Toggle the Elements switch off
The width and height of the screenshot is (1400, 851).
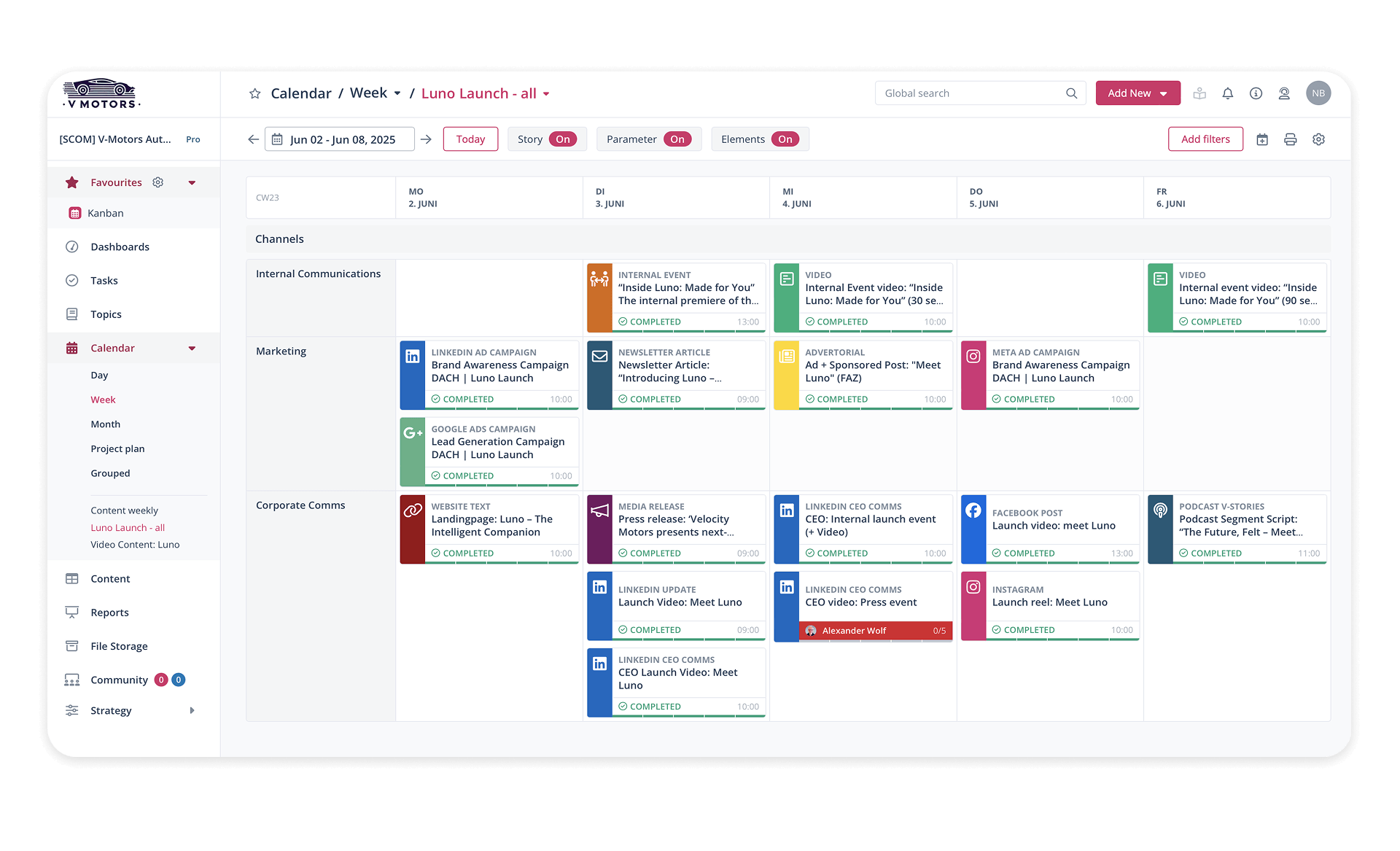coord(785,139)
